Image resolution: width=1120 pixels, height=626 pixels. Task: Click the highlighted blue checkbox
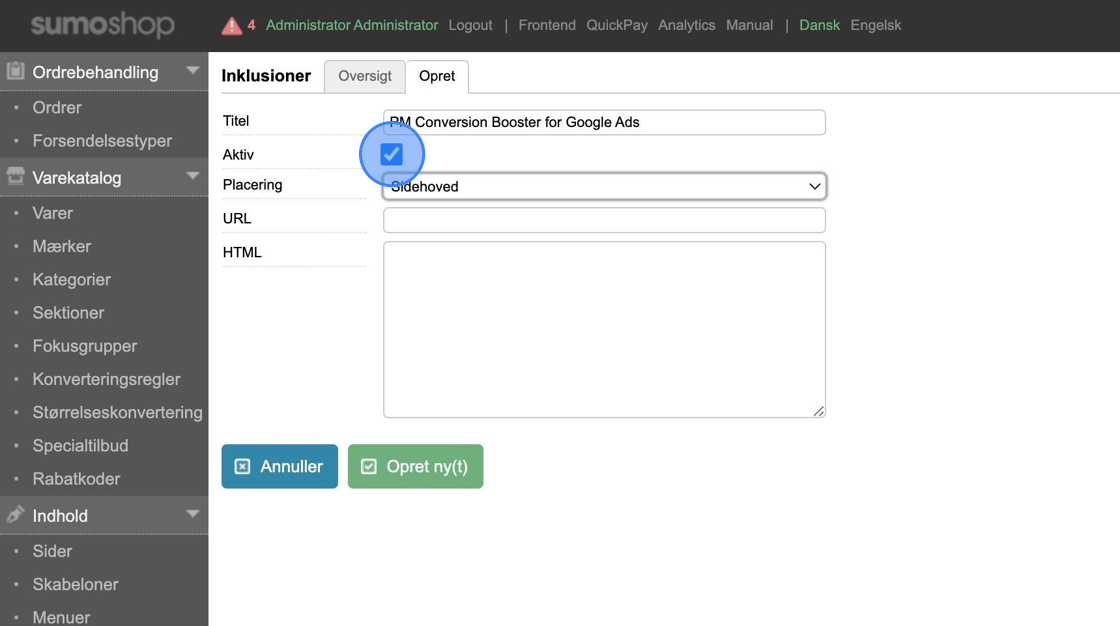(x=391, y=153)
